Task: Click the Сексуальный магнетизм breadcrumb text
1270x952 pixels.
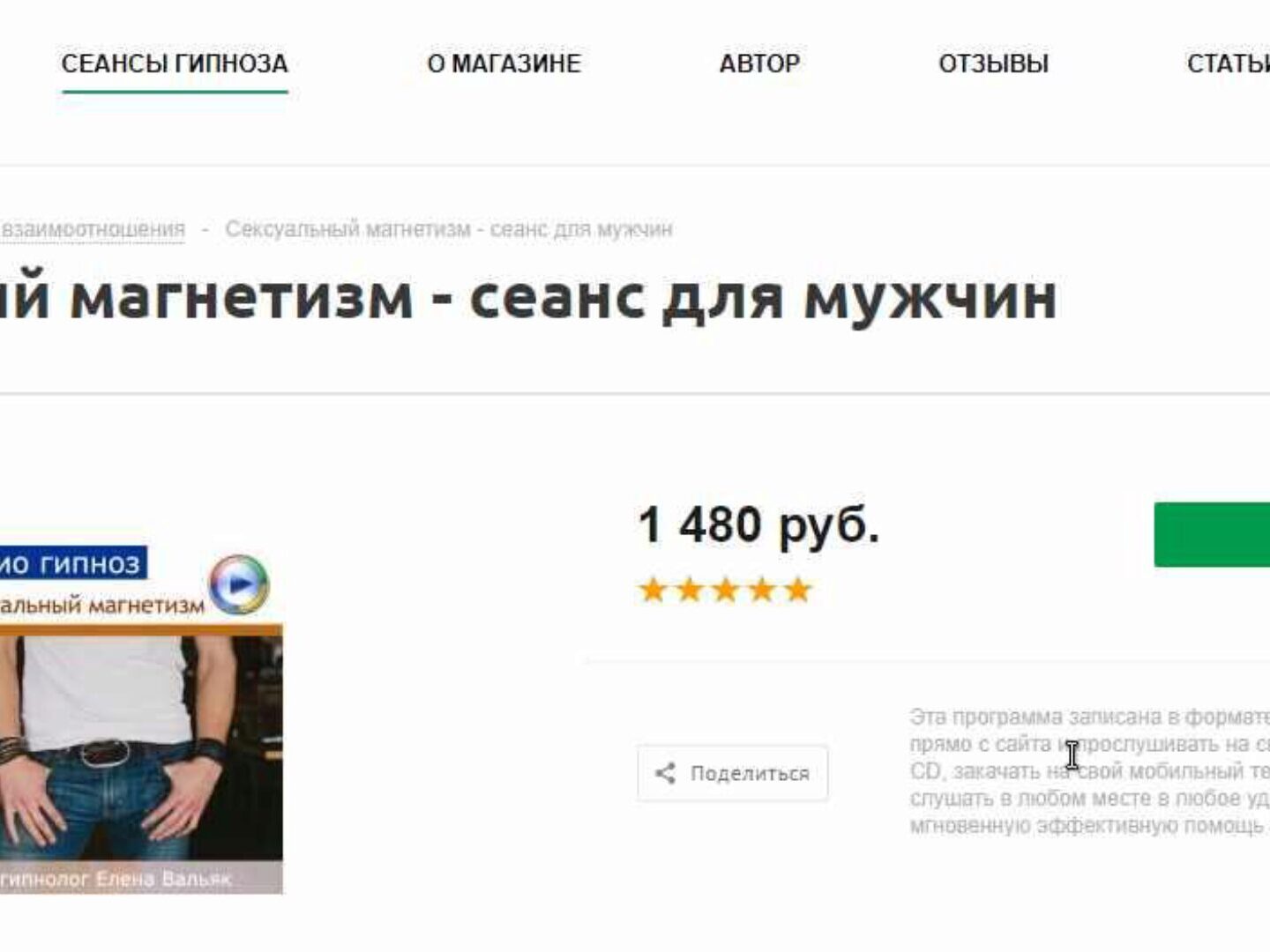Action: click(x=448, y=229)
